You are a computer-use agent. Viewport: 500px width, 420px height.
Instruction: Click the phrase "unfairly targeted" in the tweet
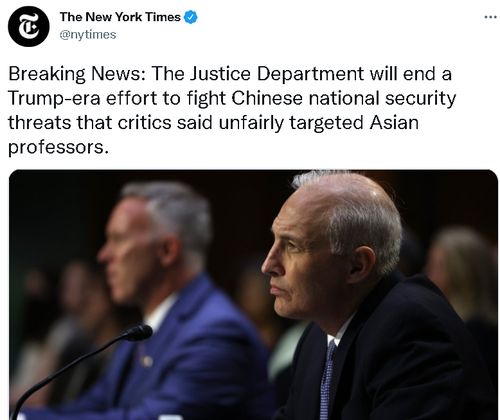pos(291,123)
